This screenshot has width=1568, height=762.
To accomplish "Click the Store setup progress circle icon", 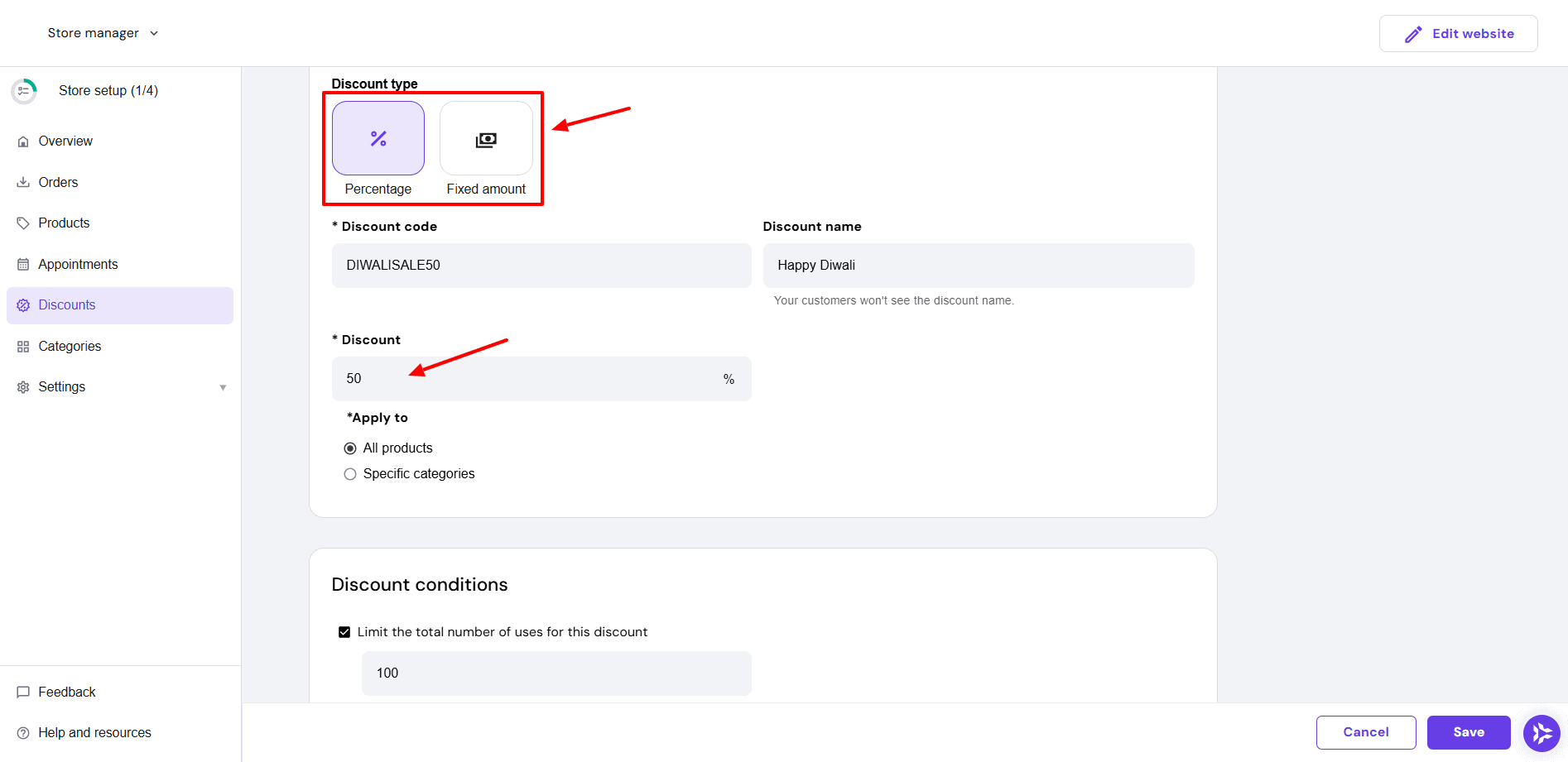I will 24,91.
